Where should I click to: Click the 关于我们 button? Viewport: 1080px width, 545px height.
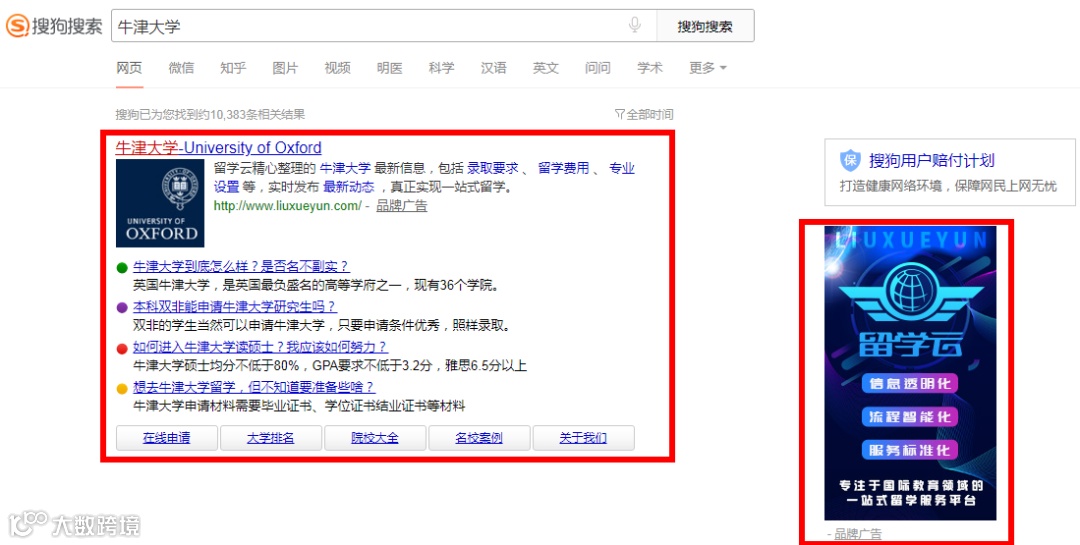coord(583,438)
